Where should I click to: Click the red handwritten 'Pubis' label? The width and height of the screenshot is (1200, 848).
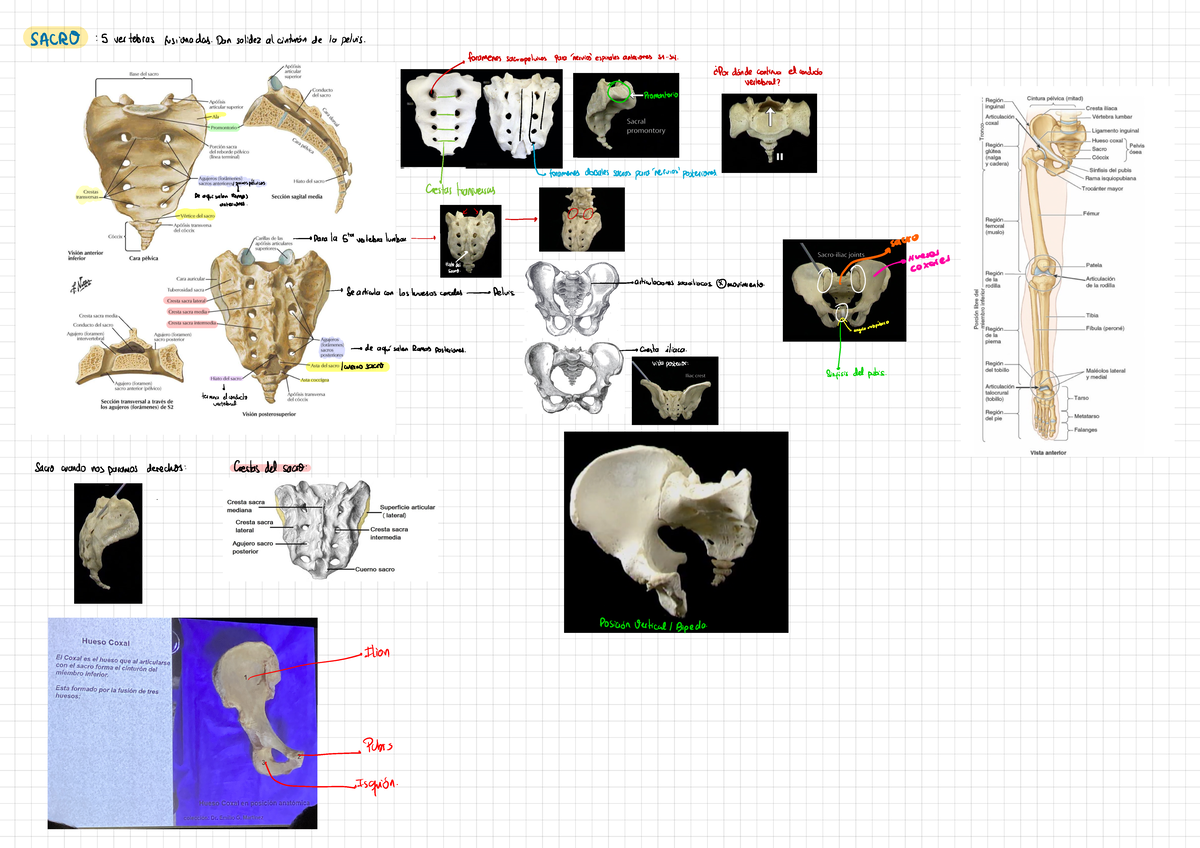[x=376, y=746]
